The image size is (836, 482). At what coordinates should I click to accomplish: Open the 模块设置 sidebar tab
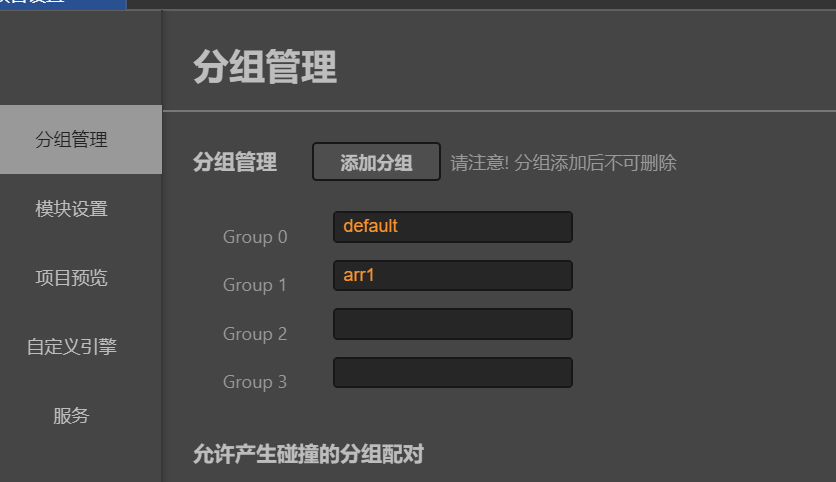click(x=71, y=209)
